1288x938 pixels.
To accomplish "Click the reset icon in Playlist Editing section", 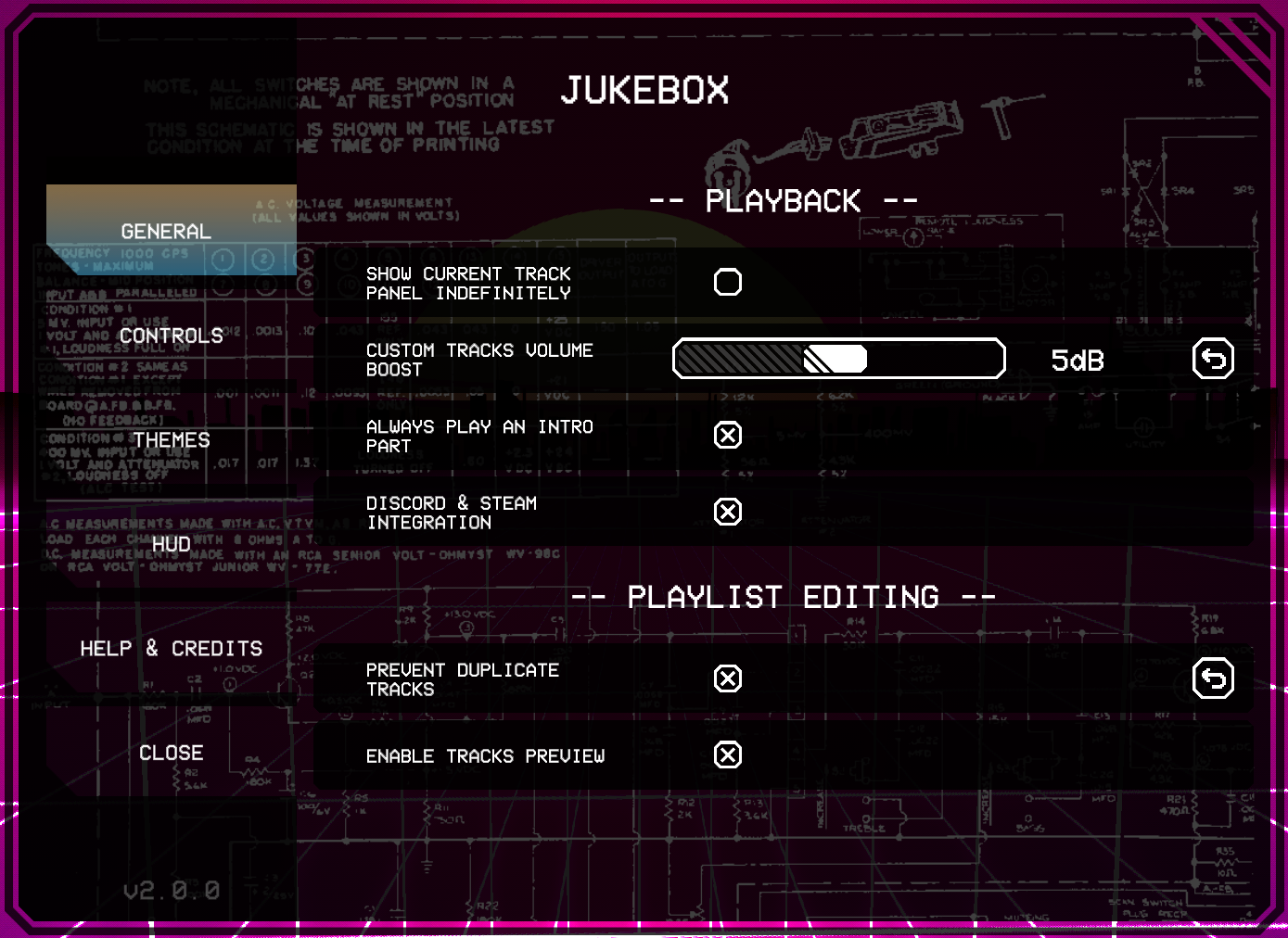I will [1215, 678].
